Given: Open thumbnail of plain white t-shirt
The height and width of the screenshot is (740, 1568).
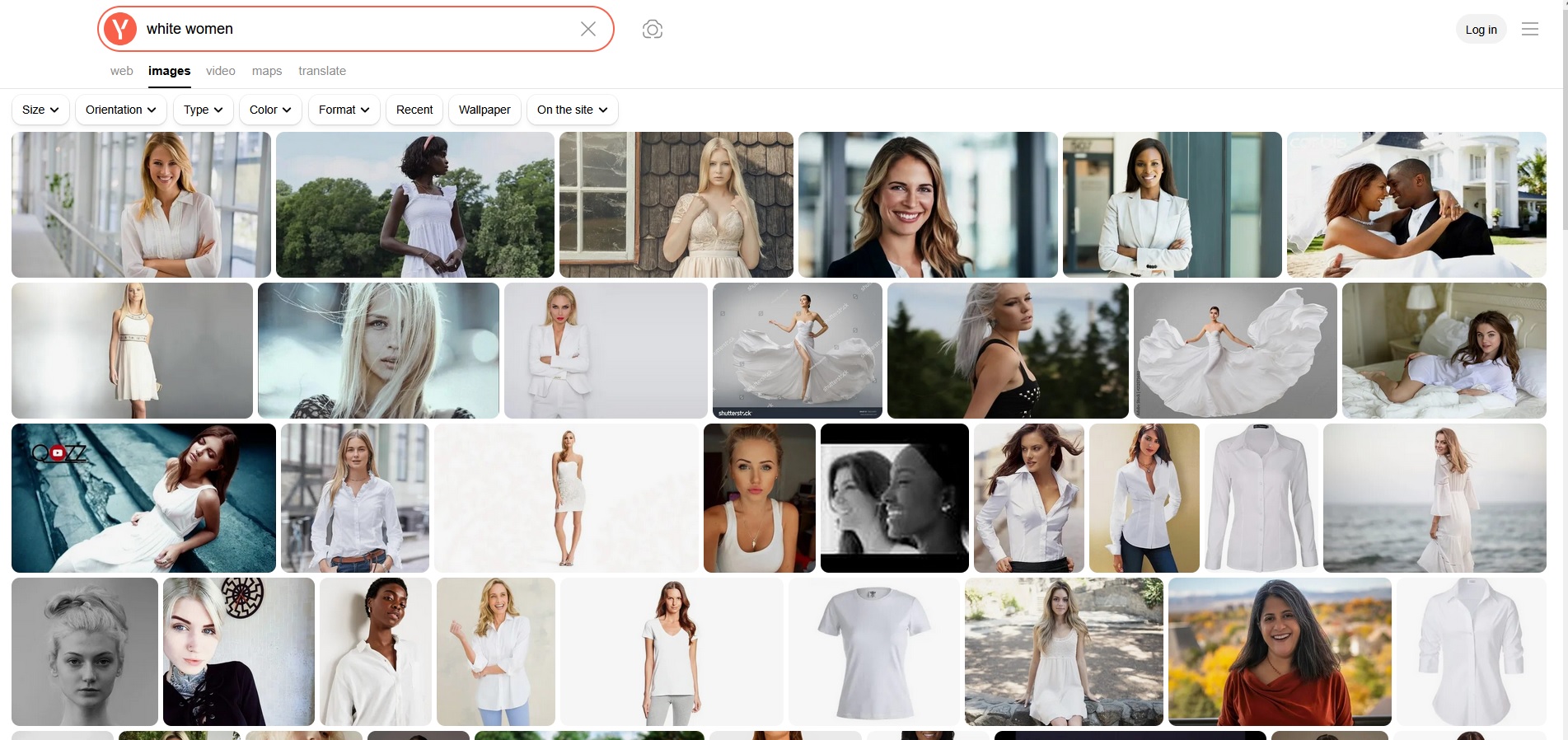Looking at the screenshot, I should [874, 652].
